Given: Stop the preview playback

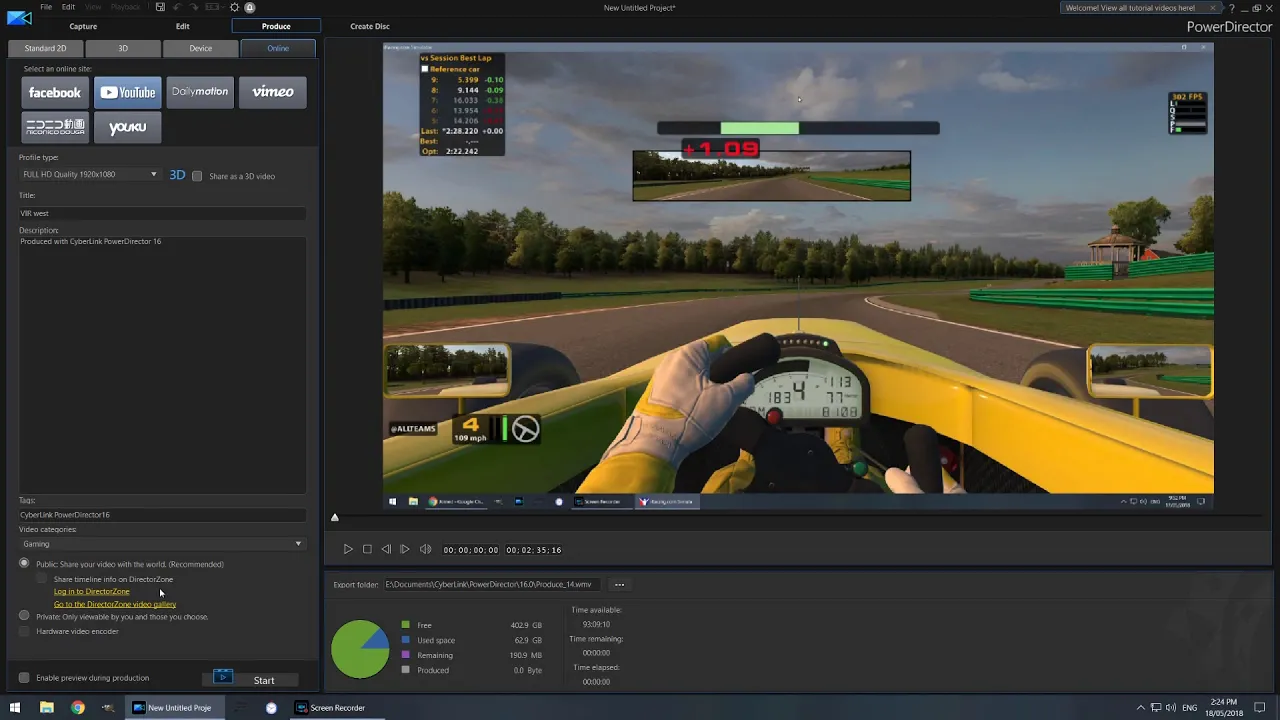Looking at the screenshot, I should [x=367, y=549].
